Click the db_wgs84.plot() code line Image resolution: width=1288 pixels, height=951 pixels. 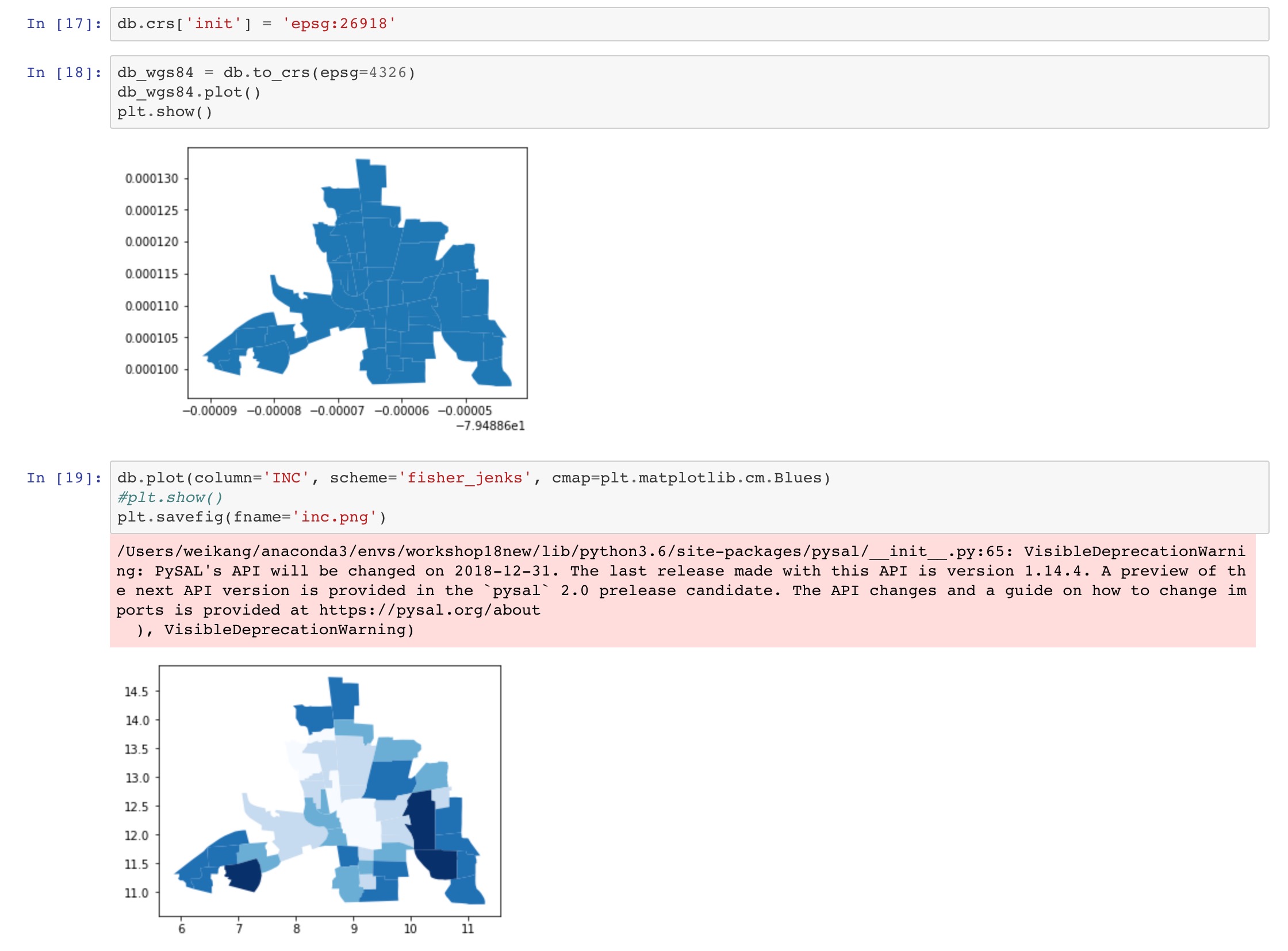(189, 92)
